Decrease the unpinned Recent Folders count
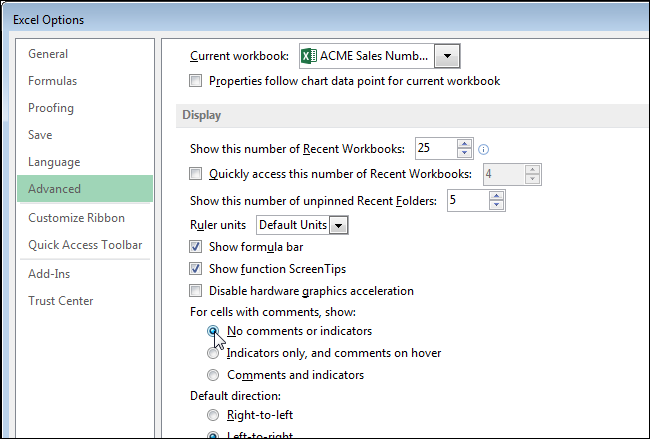Viewport: 650px width, 439px height. (x=497, y=207)
